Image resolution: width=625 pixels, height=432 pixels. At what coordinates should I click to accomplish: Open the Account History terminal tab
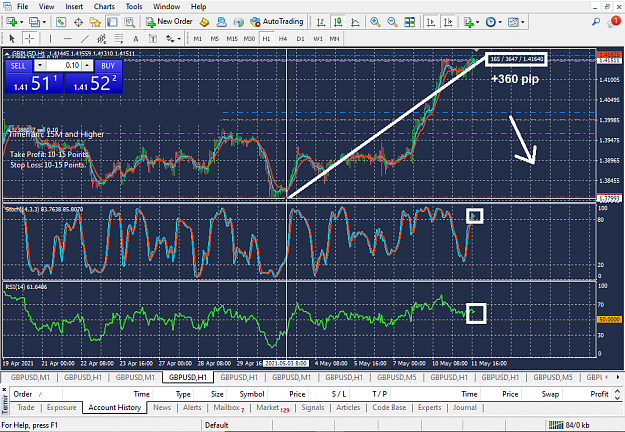[x=115, y=407]
